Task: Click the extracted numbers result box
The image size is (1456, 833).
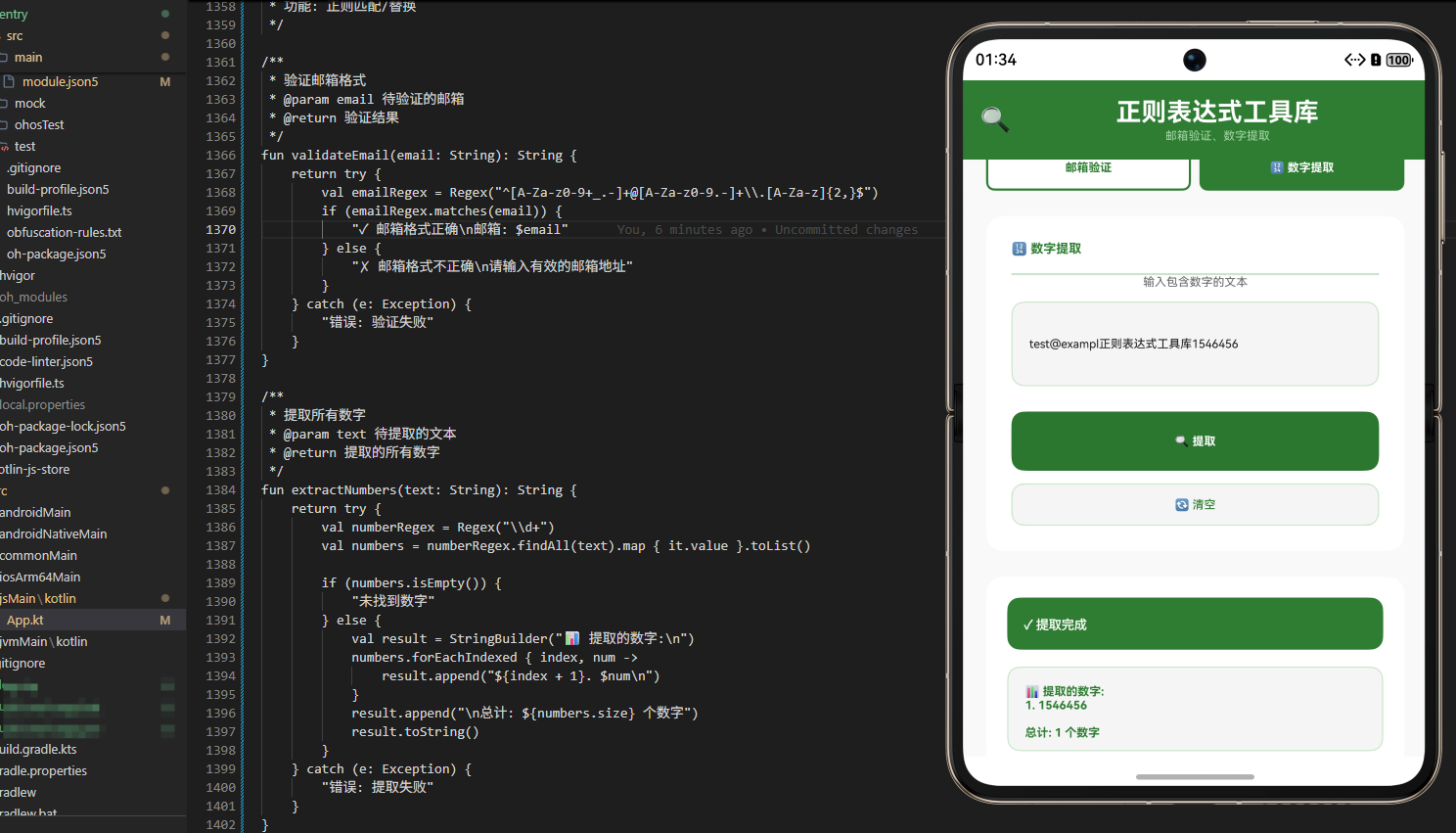Action: point(1195,710)
